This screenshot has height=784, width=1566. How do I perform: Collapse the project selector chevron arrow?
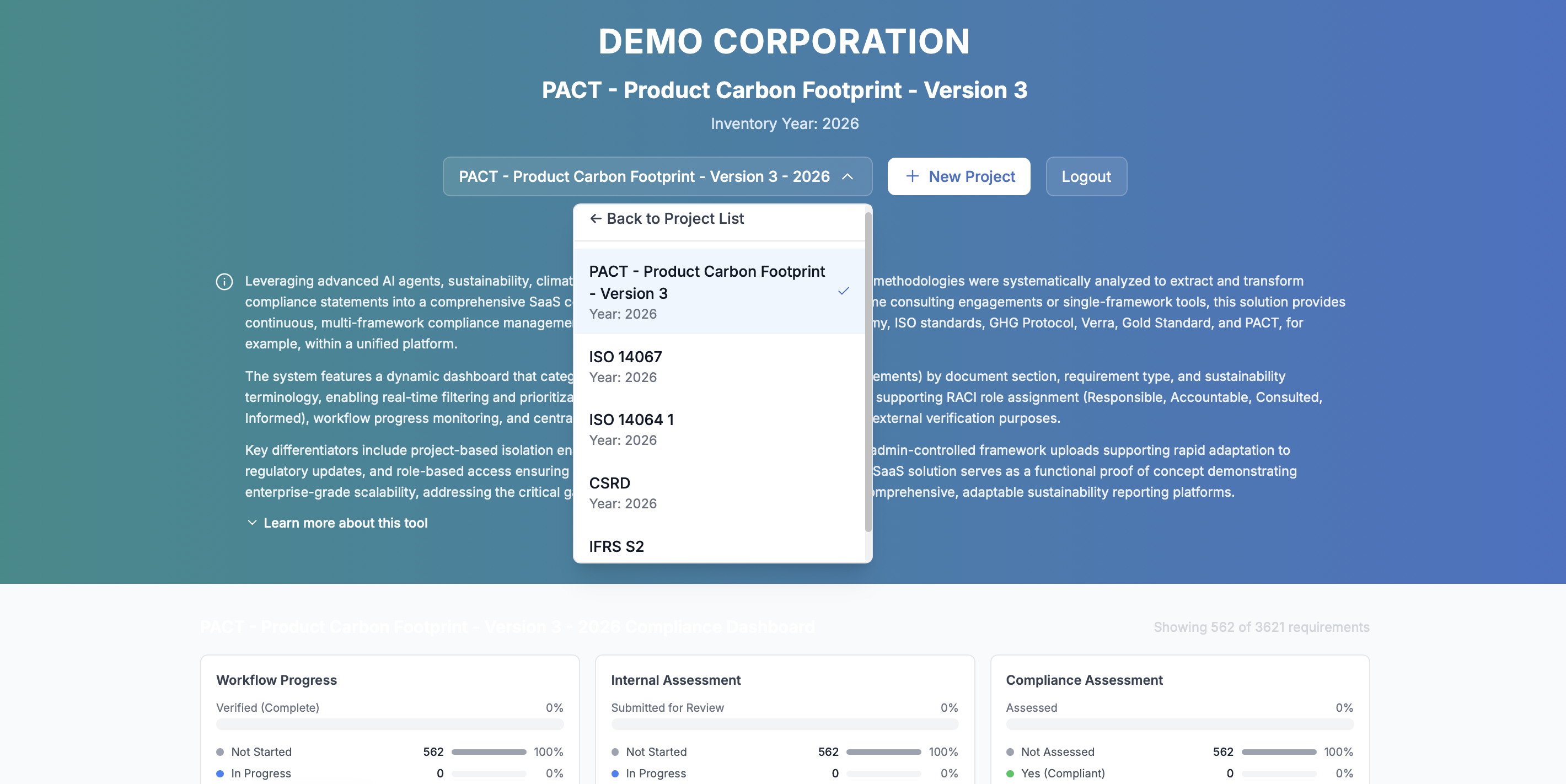848,177
